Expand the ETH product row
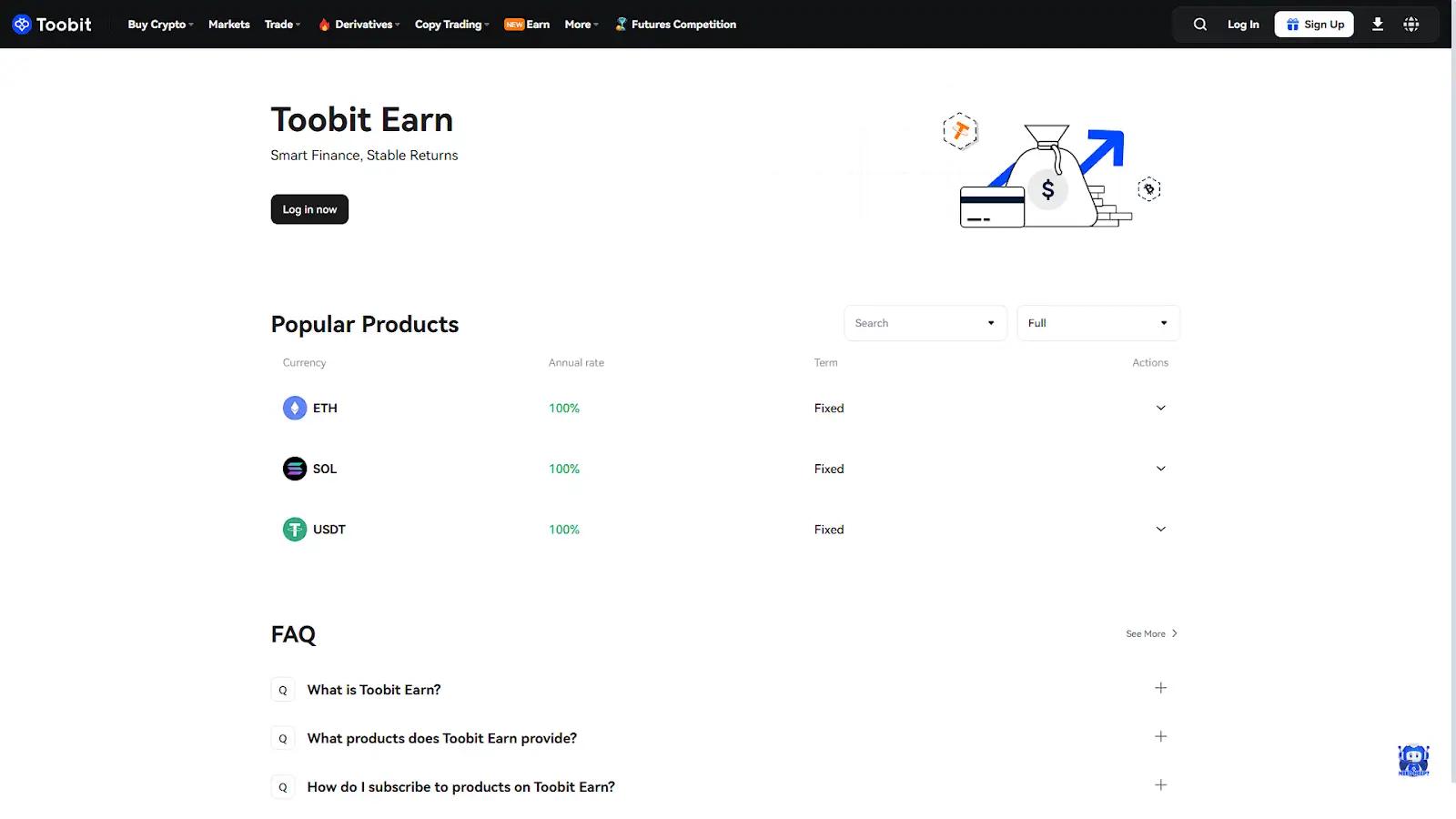This screenshot has height=819, width=1456. [x=1160, y=408]
